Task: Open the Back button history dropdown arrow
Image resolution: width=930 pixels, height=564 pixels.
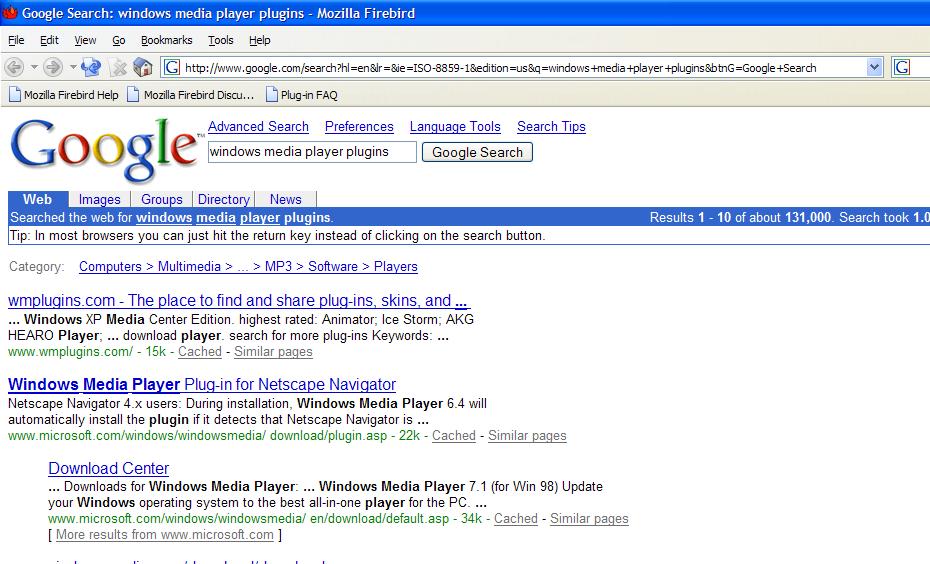Action: 34,67
